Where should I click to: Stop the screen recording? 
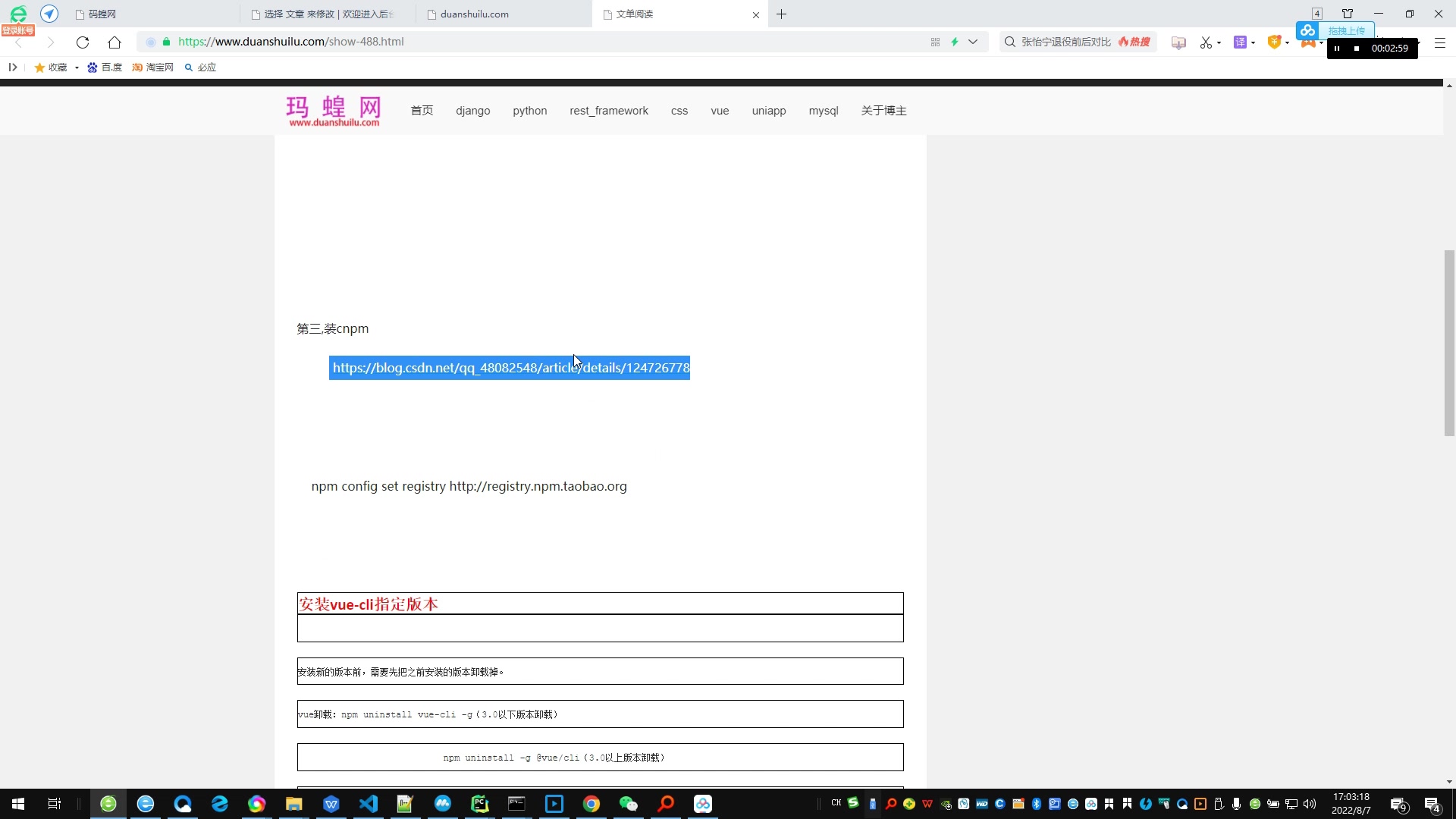pos(1357,49)
